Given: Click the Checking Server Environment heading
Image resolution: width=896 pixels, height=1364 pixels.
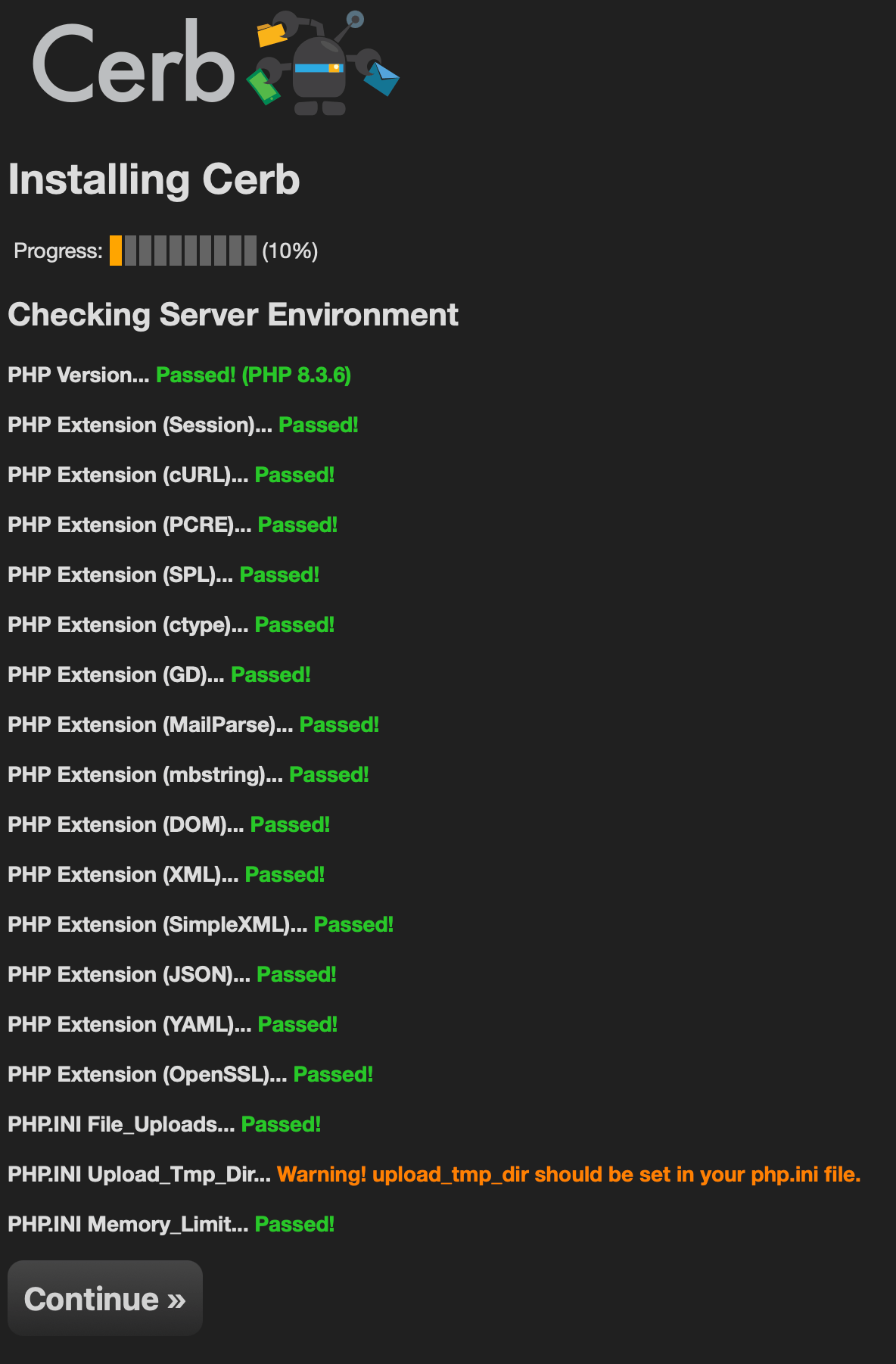Looking at the screenshot, I should point(233,314).
